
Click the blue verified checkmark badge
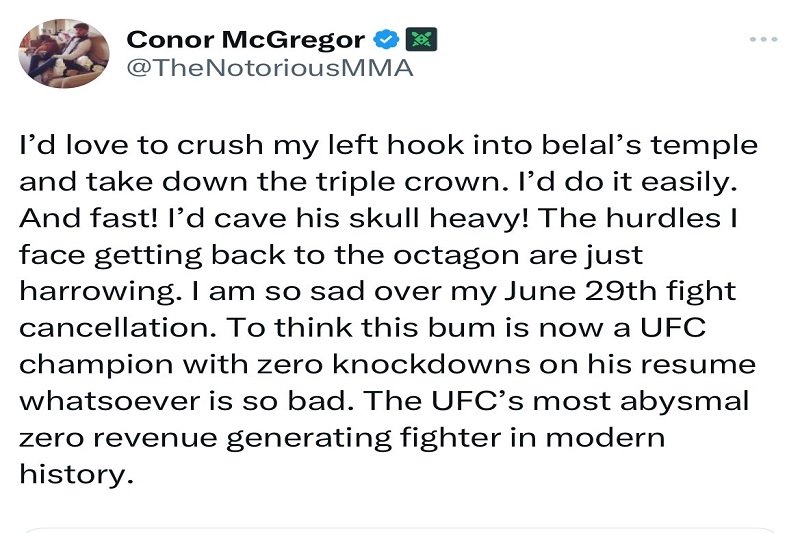(x=386, y=39)
